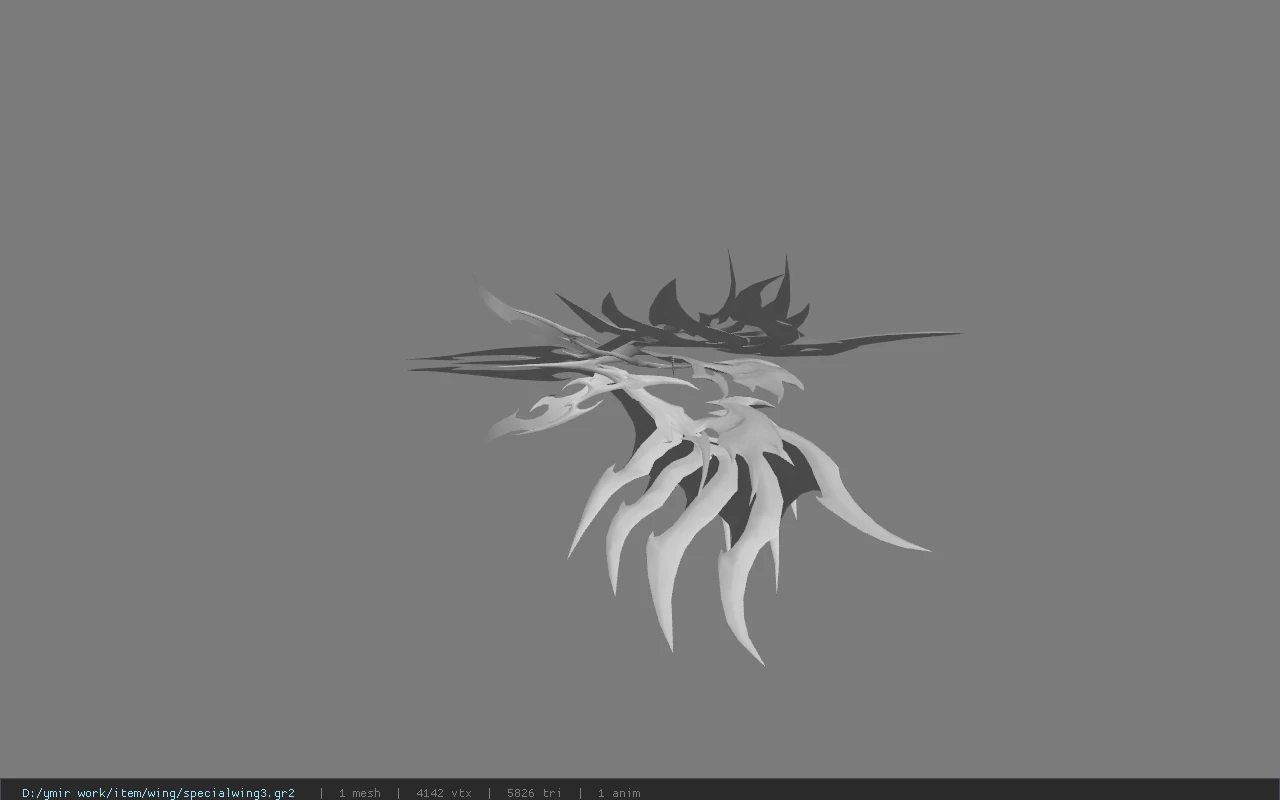Click the '1 anim' status entry
The image size is (1280, 800).
tap(619, 793)
